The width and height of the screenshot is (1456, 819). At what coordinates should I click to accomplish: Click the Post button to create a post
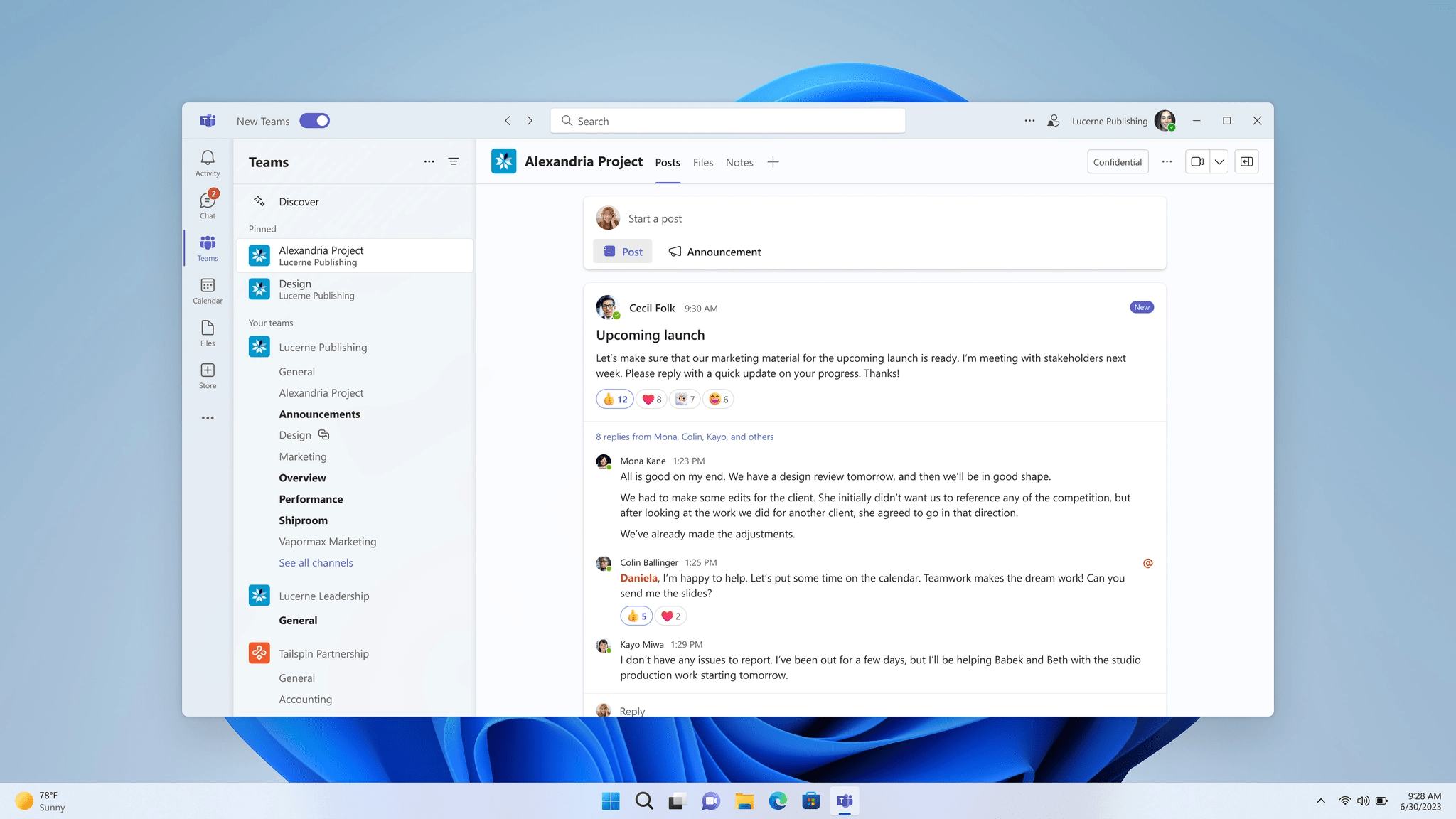pyautogui.click(x=622, y=251)
